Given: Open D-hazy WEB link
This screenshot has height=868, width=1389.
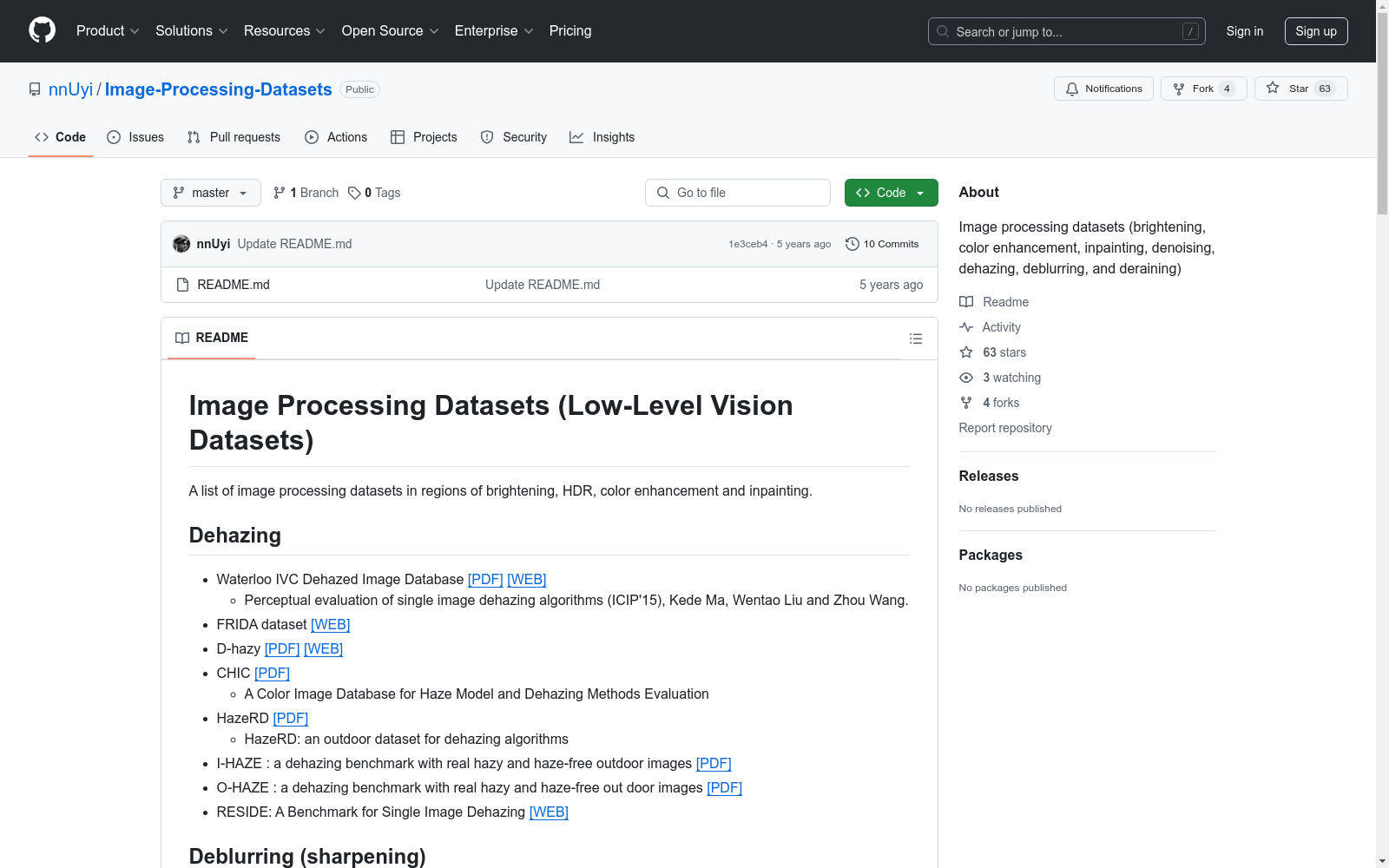Looking at the screenshot, I should [x=324, y=648].
